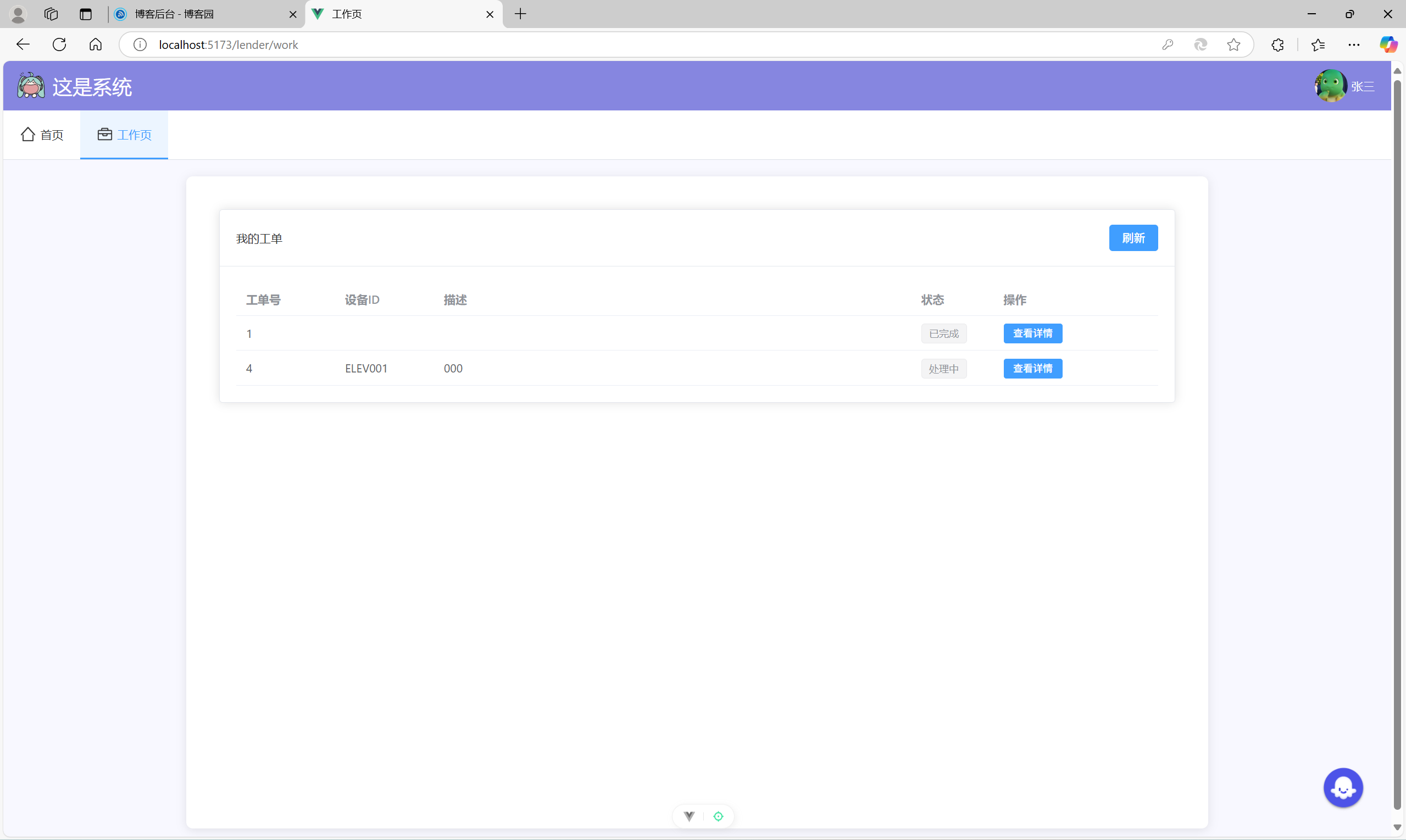Open browser extensions puzzle icon
This screenshot has width=1406, height=840.
1277,44
